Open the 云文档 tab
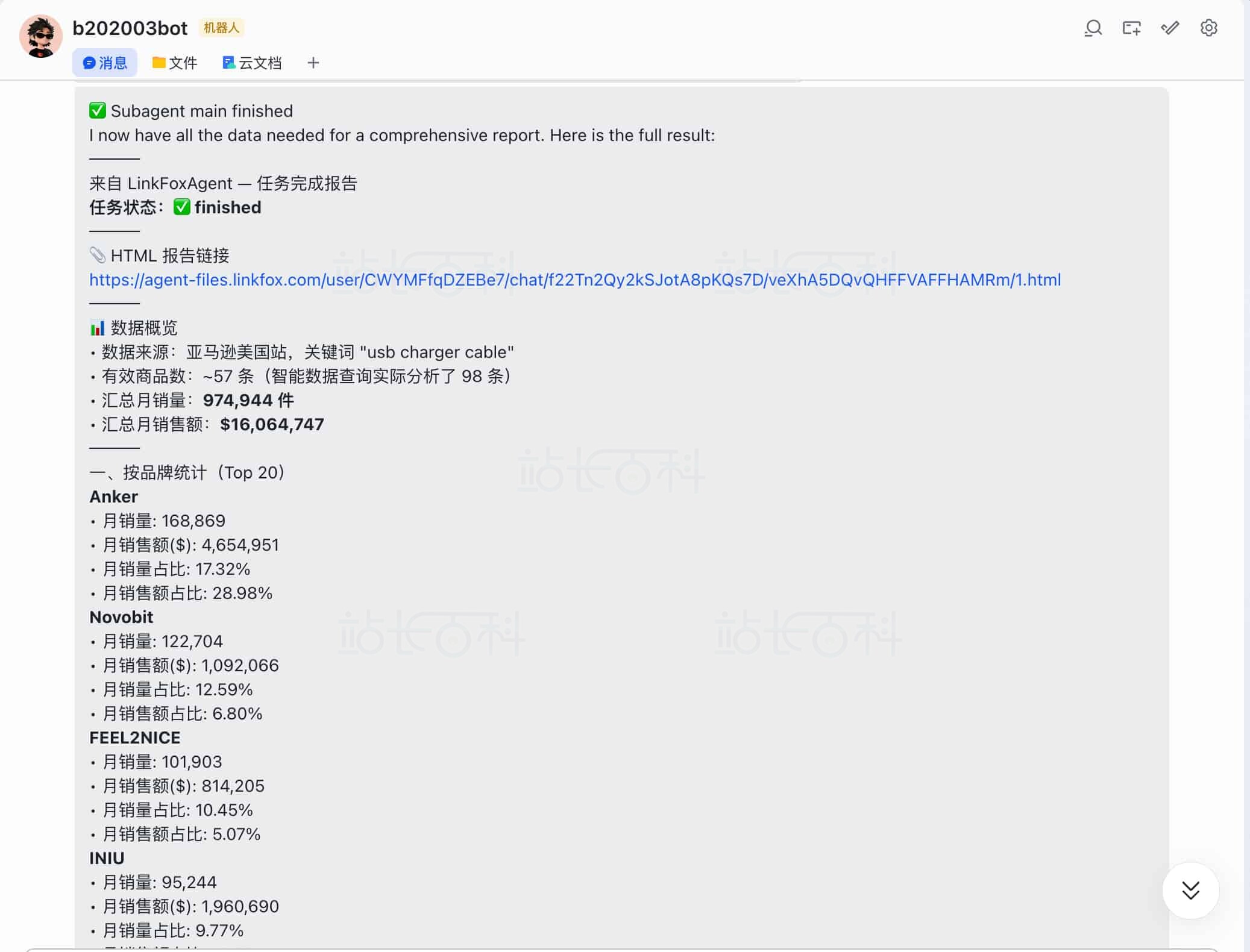 click(x=252, y=63)
